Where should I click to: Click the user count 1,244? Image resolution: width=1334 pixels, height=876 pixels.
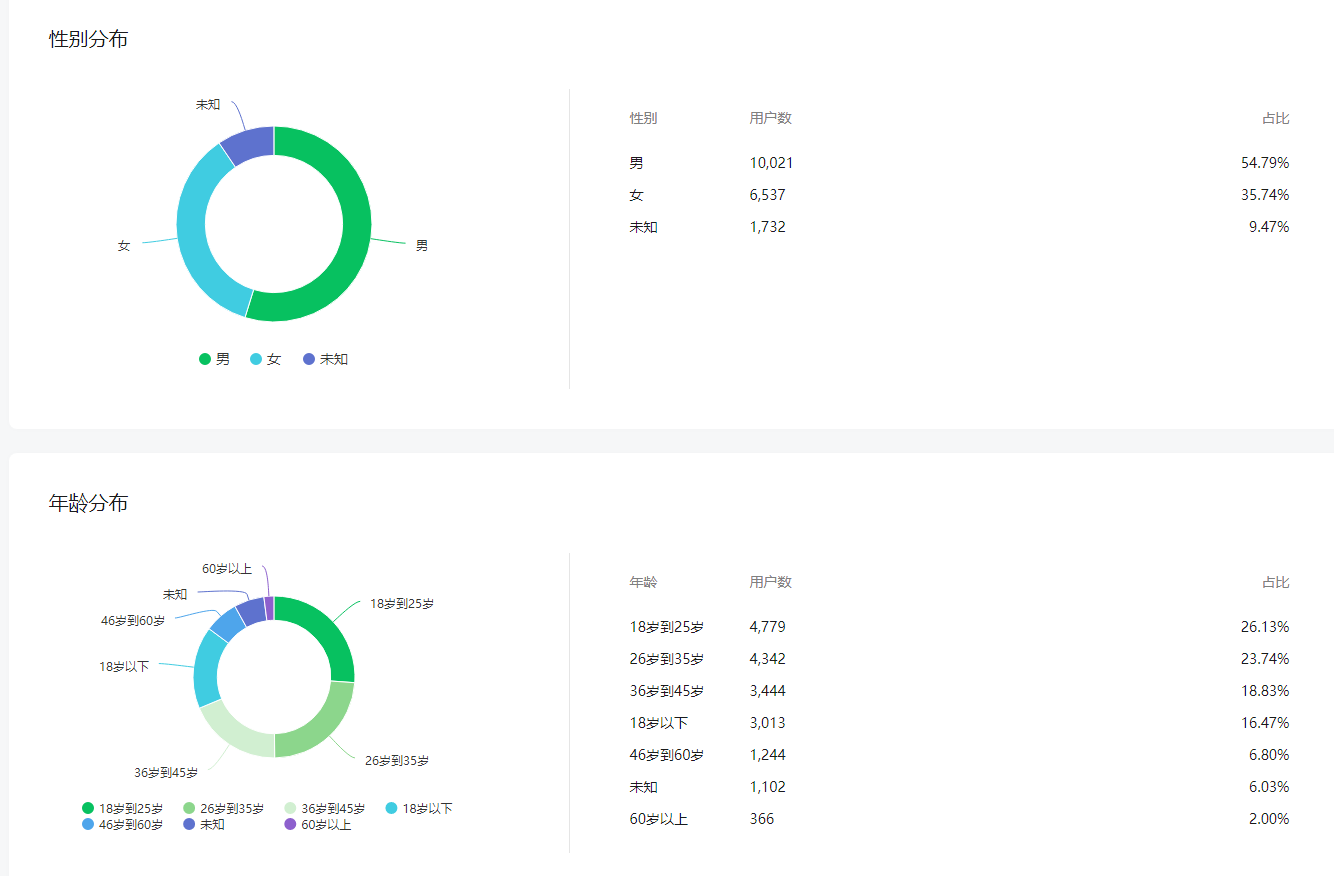(x=767, y=755)
